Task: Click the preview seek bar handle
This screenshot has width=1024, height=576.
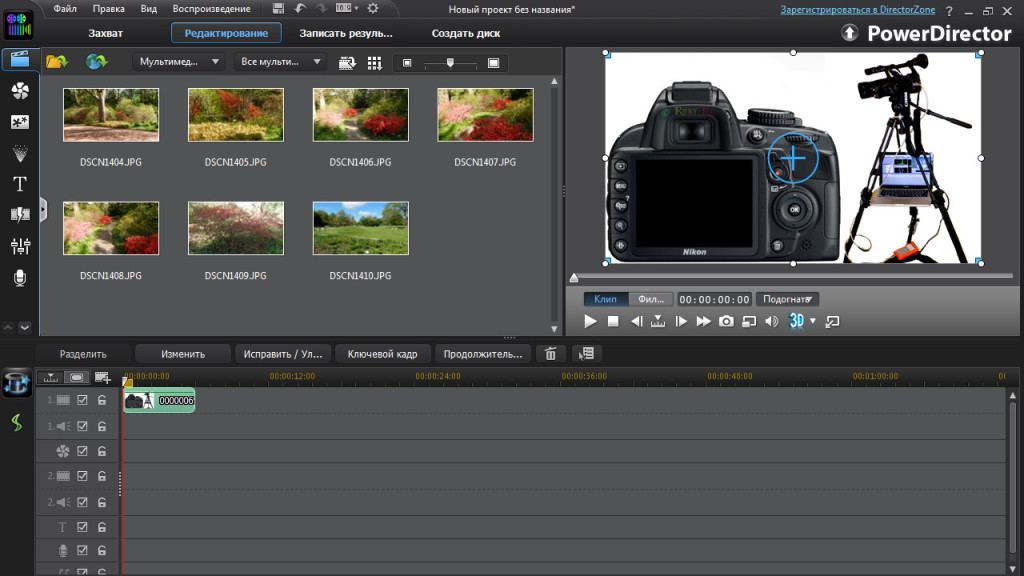Action: coord(574,278)
